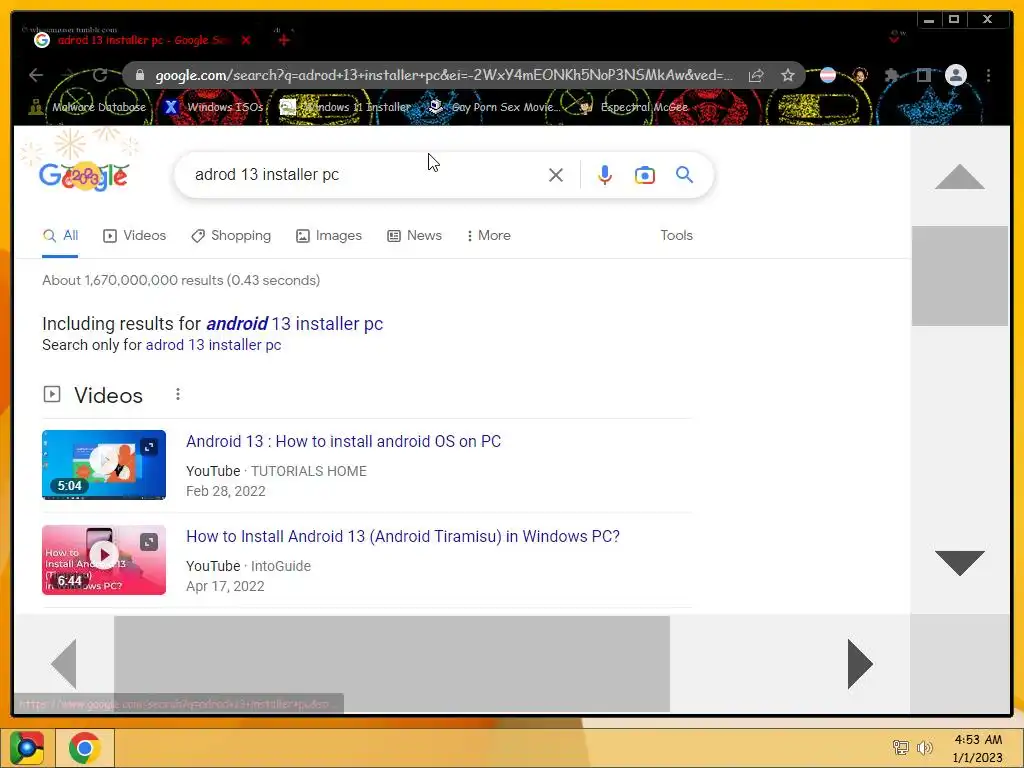Click the TUTORIALS HOME channel text
Screen dimensions: 1024x768
[x=309, y=472]
